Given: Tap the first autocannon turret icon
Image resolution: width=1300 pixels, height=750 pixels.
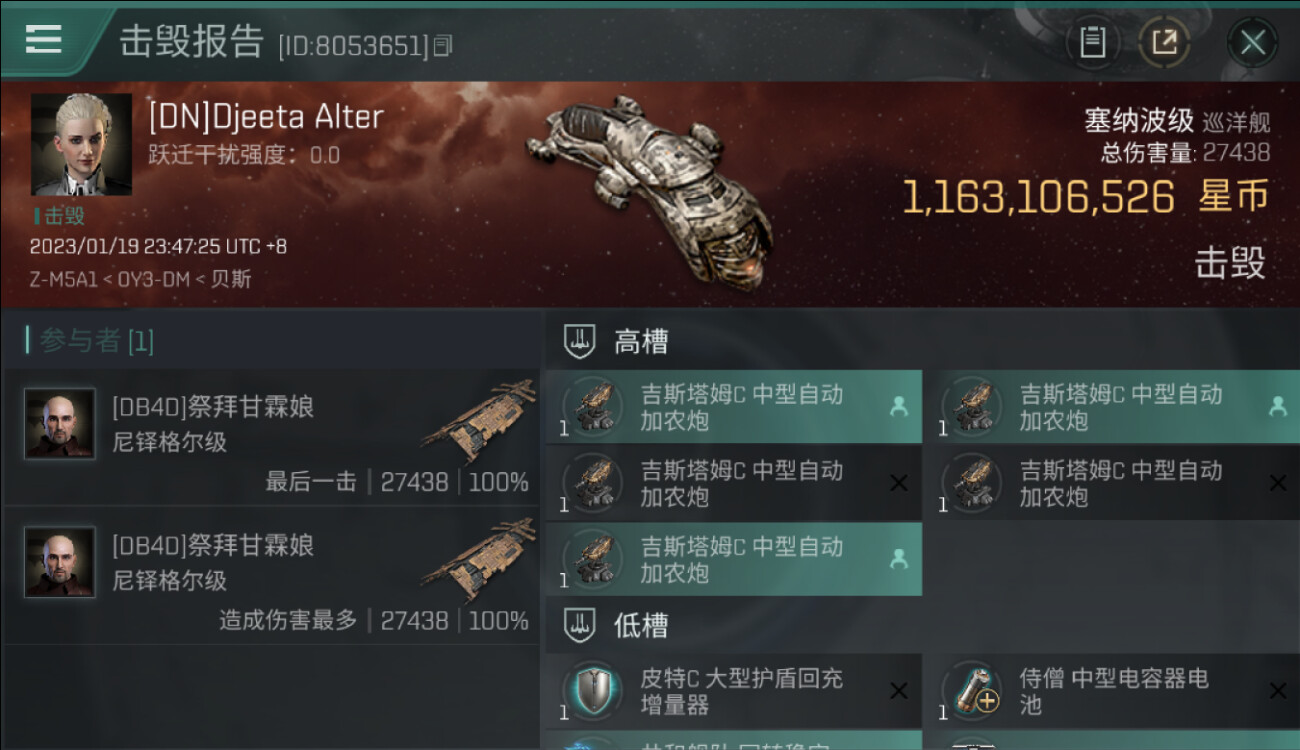Looking at the screenshot, I should pyautogui.click(x=592, y=407).
